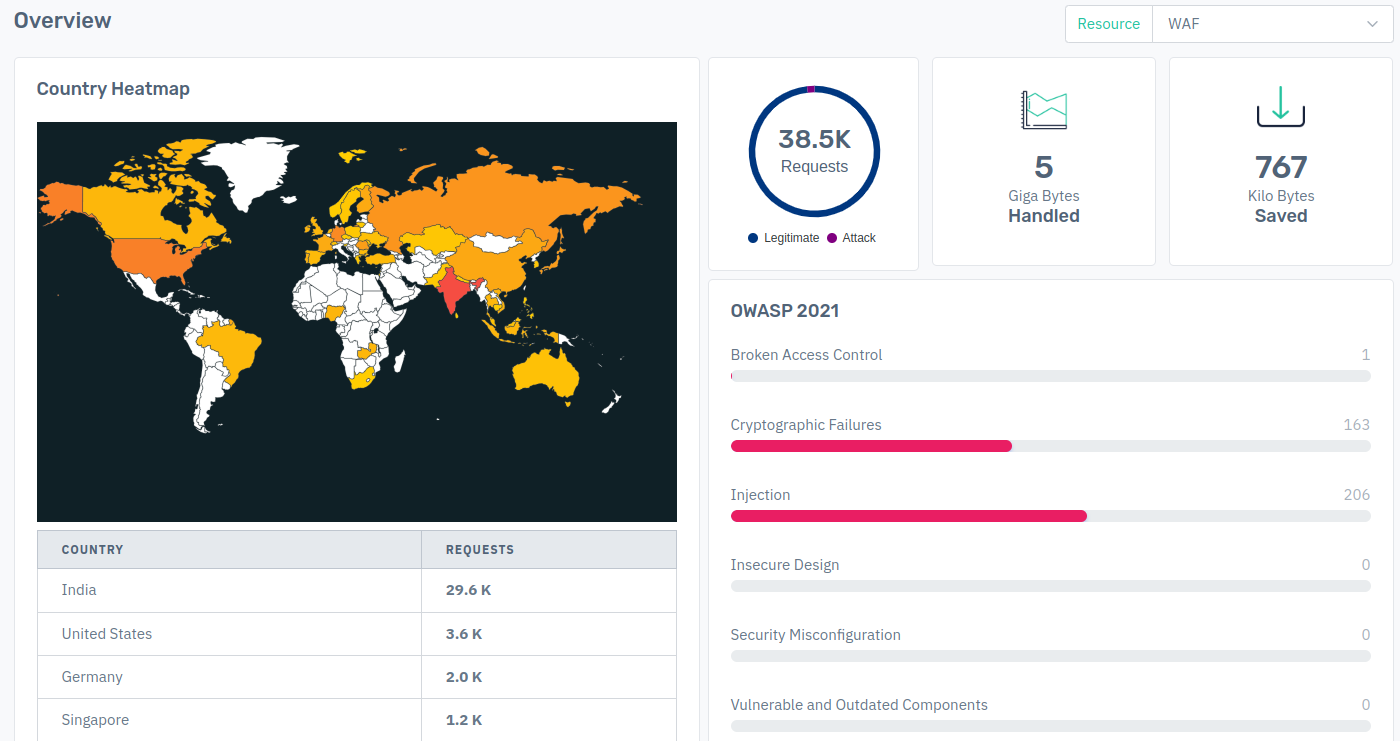Click the Security Misconfiguration entry
Screen dimensions: 1400x741
point(815,635)
